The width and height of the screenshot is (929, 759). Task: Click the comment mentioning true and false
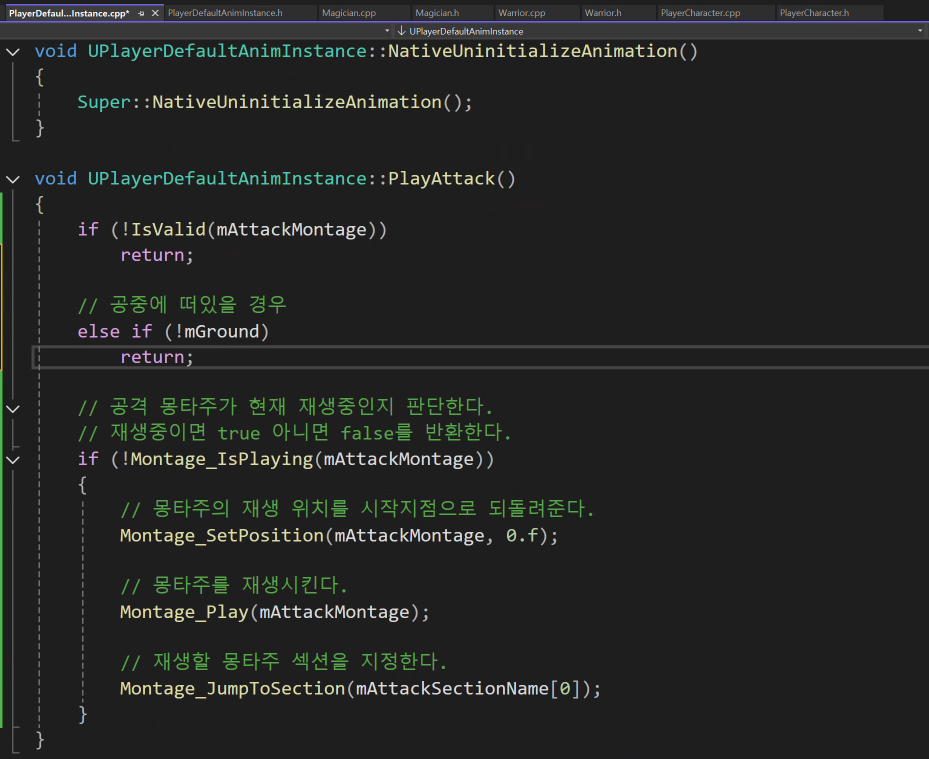pyautogui.click(x=294, y=433)
